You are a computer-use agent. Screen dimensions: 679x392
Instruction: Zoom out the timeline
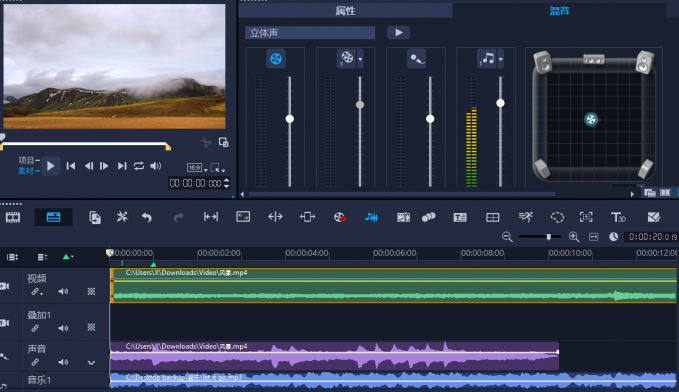(507, 236)
